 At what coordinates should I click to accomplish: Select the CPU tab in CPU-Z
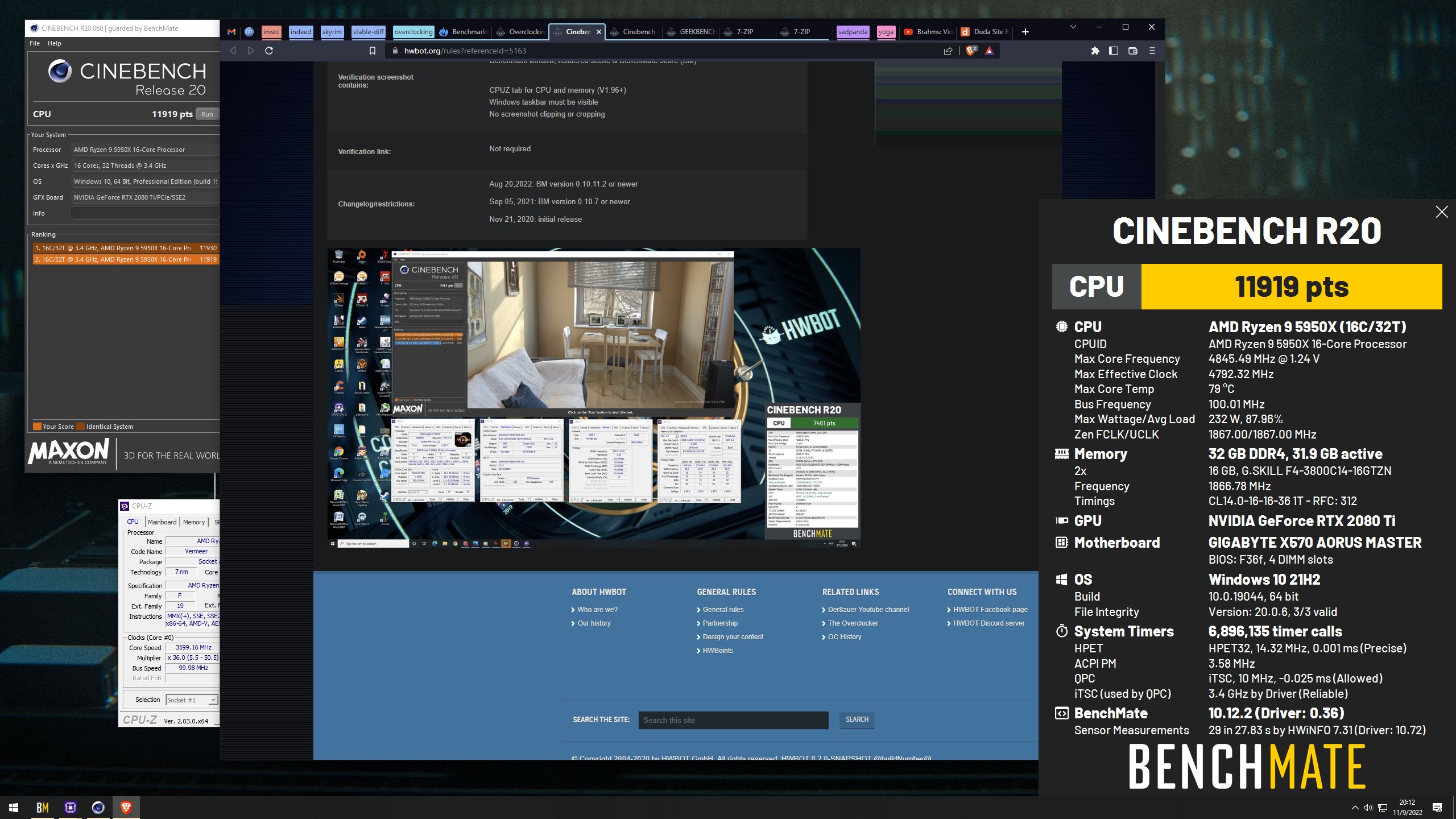(133, 522)
